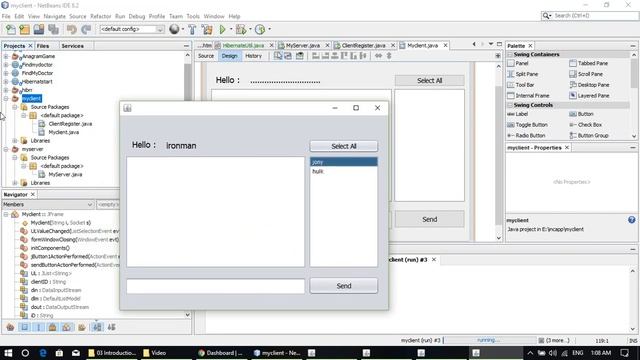Change vertical resizability icon

pyautogui.click(x=389, y=56)
